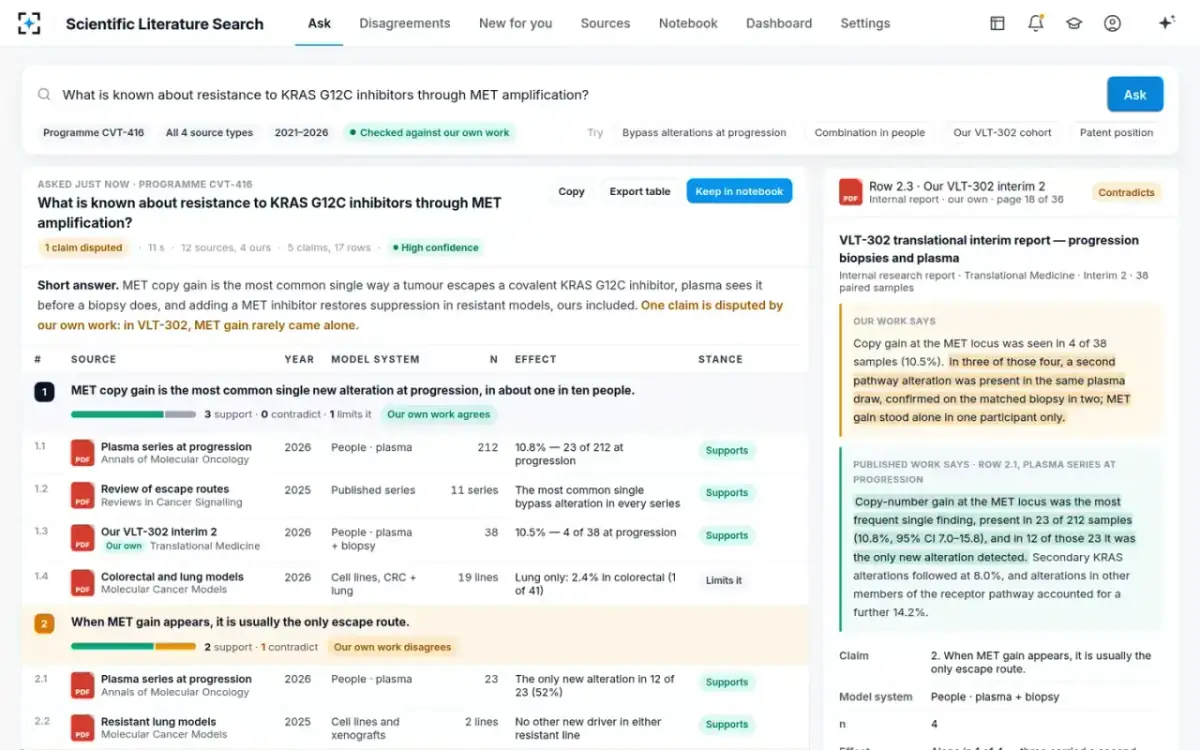The width and height of the screenshot is (1200, 750).
Task: Click the Limits it tag on row 1.4
Action: 724,580
